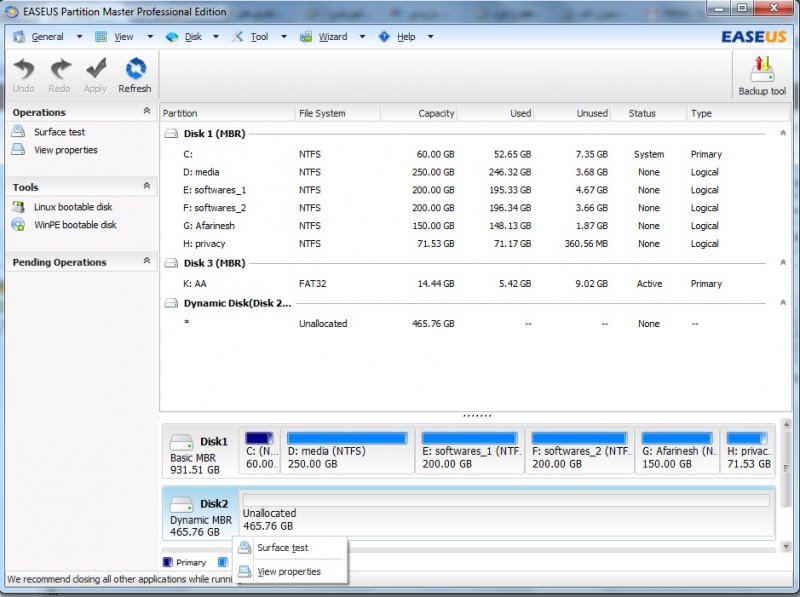Screen dimensions: 800x597
Task: Open the Tool menu dropdown arrow
Action: 284,37
